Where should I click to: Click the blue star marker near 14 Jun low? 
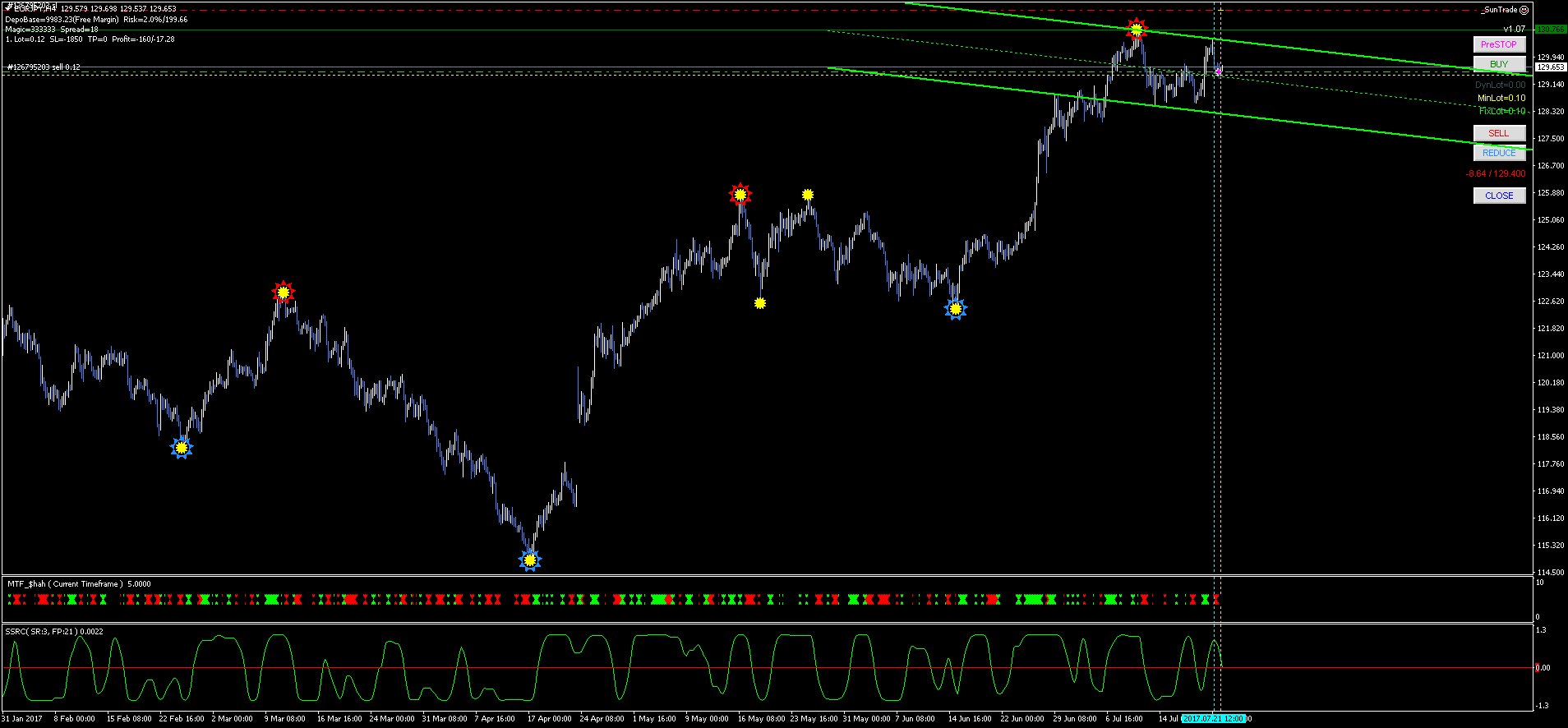click(956, 309)
